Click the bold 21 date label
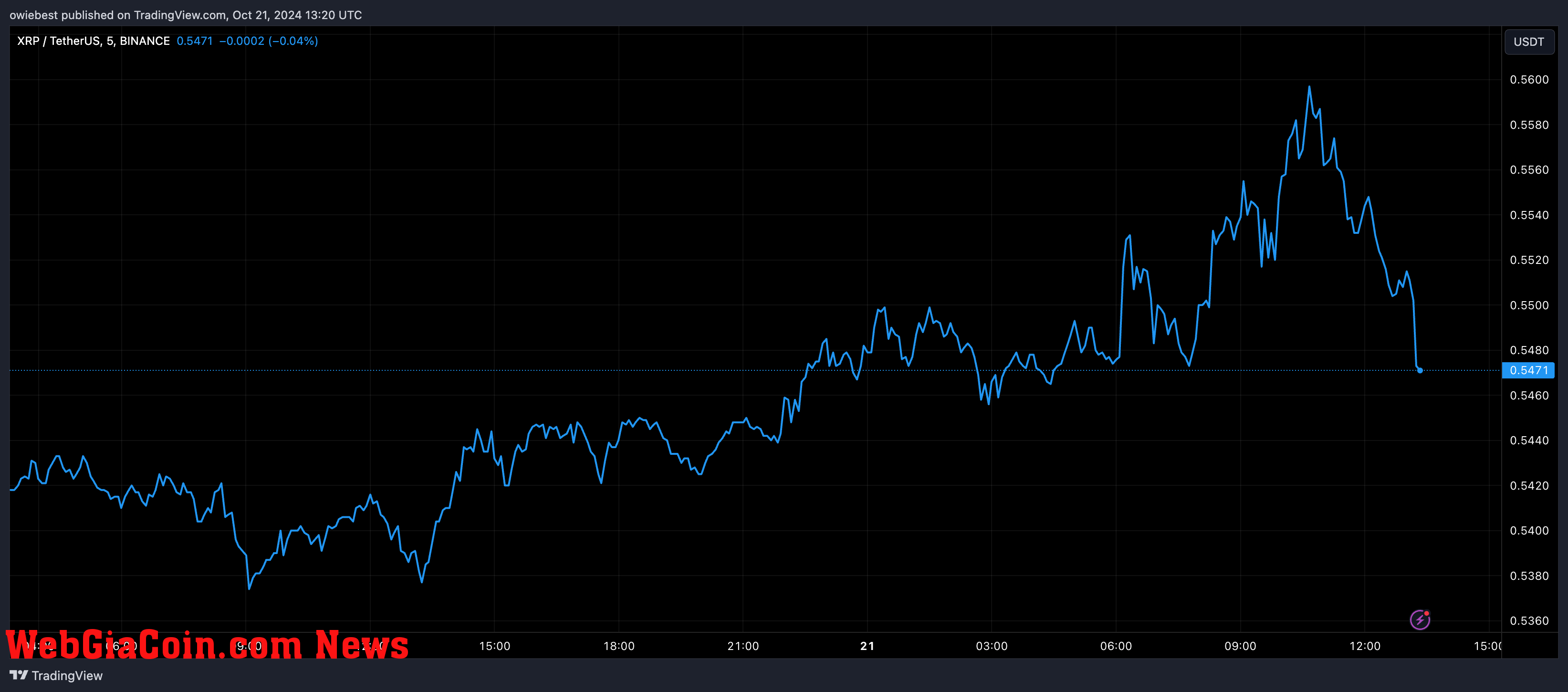1568x692 pixels. [x=868, y=646]
